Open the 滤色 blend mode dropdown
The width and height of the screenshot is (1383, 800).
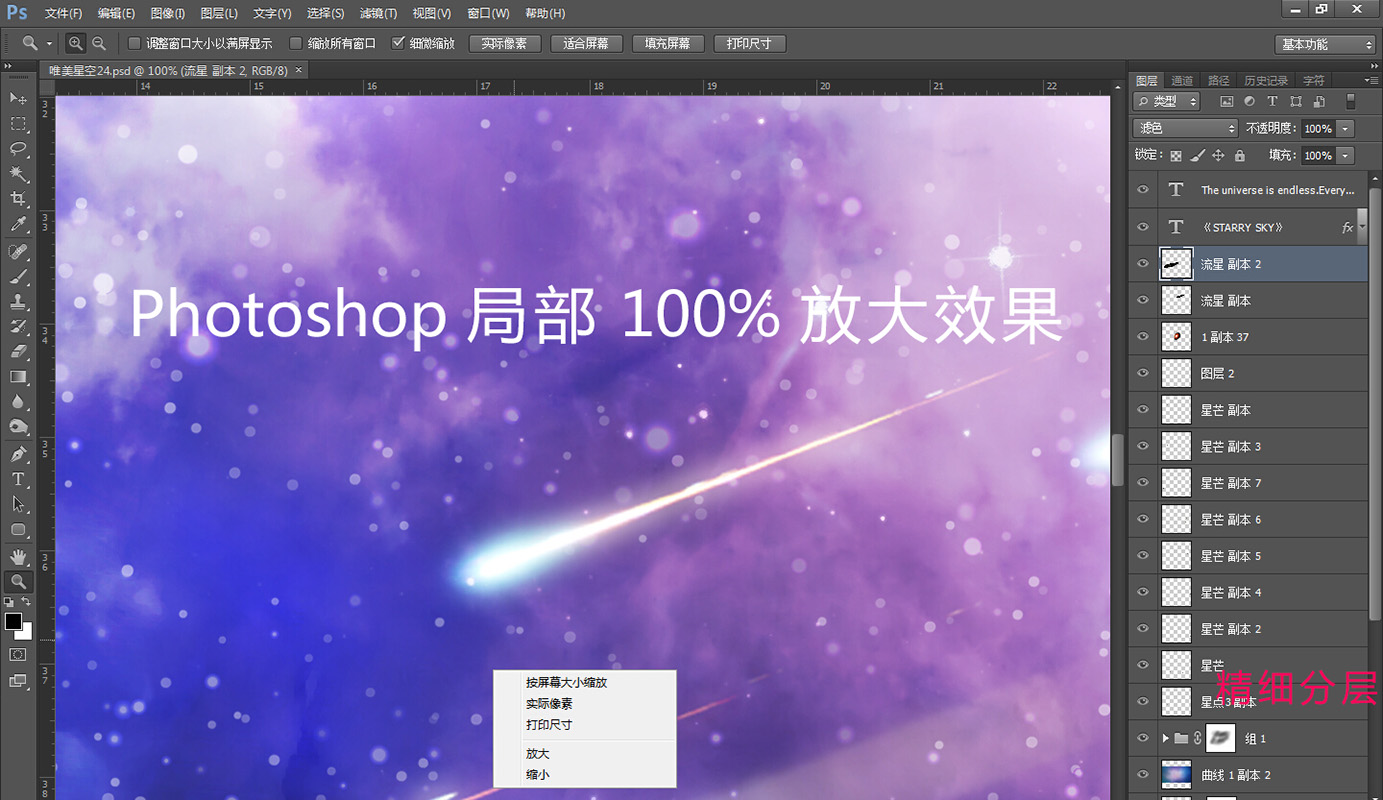[x=1185, y=128]
